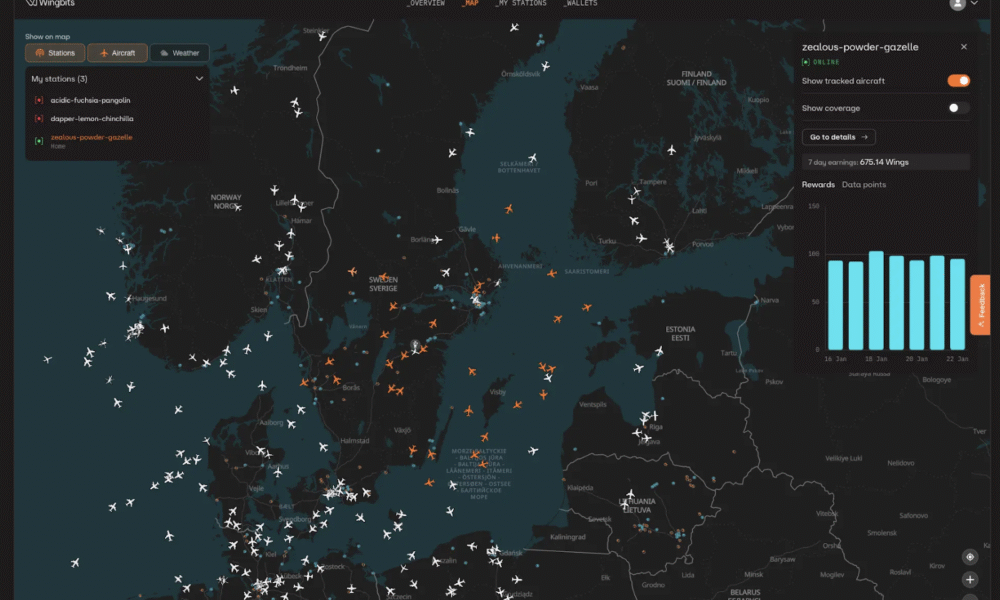
Task: Toggle Stations visibility on the map
Action: [x=55, y=53]
